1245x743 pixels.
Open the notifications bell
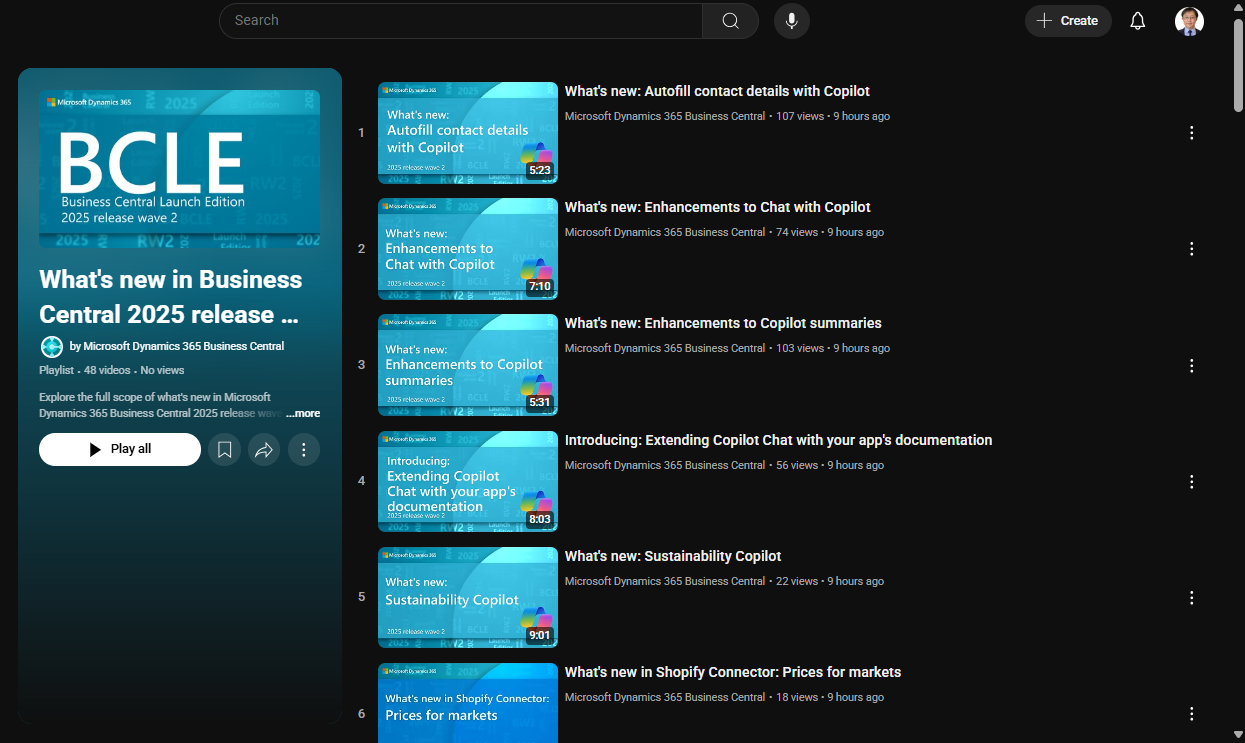1137,21
